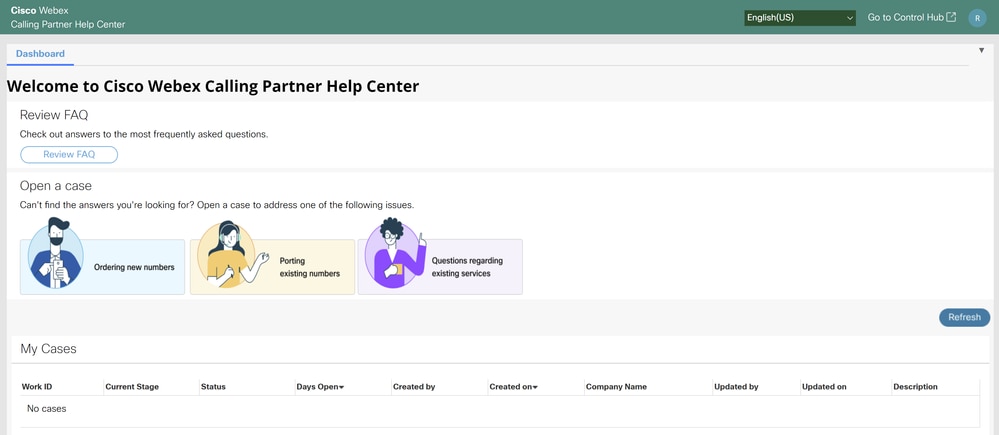The height and width of the screenshot is (435, 999).
Task: Open the Porting existing numbers case card
Action: click(x=273, y=267)
